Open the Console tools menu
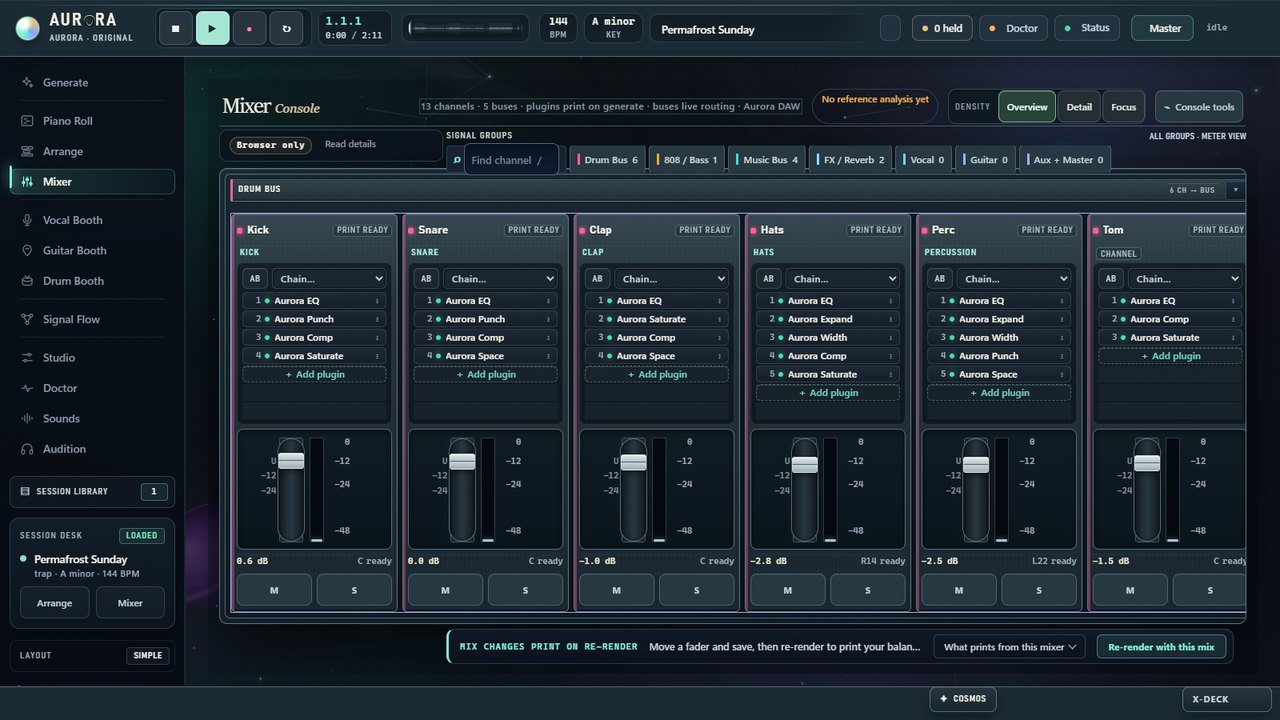 [x=1199, y=107]
